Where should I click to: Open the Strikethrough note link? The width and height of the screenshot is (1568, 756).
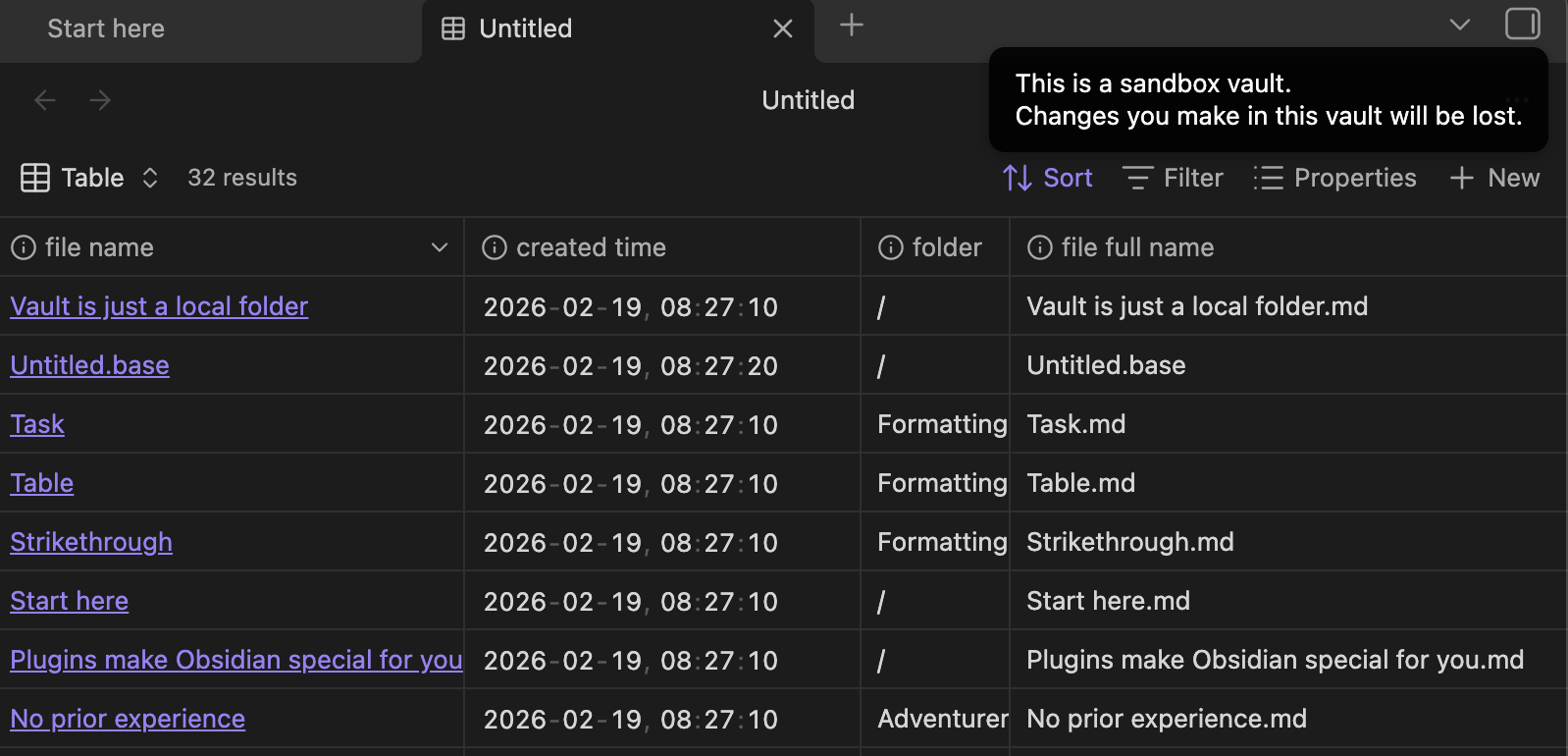pos(91,542)
